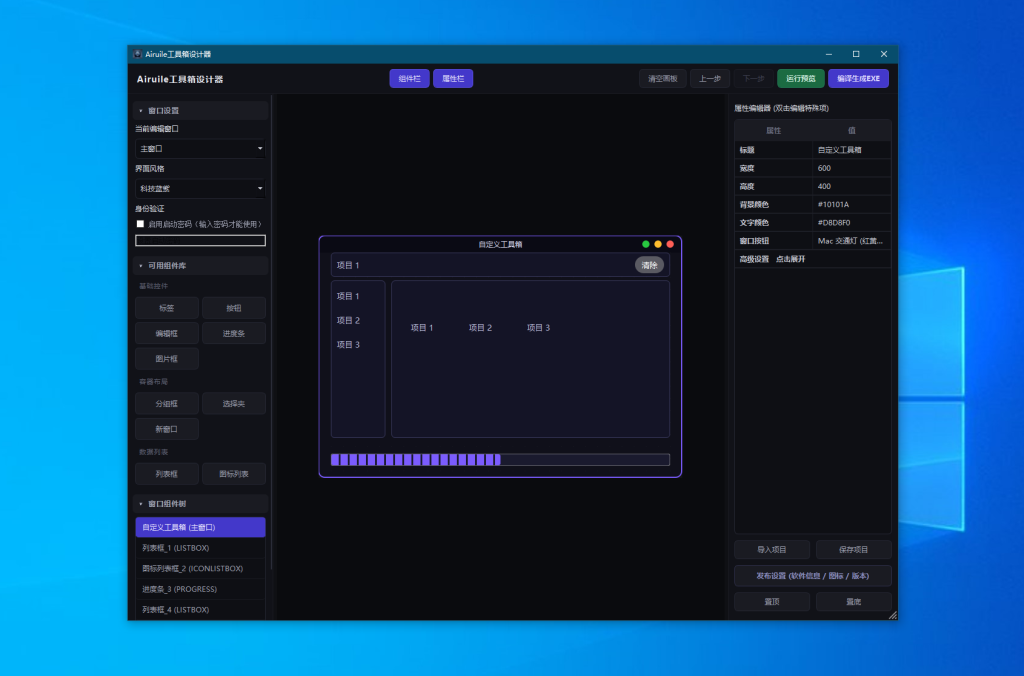Viewport: 1024px width, 676px height.
Task: Select 图标列表框_2 (ICONLISTBOX) in component tree
Action: [x=200, y=568]
